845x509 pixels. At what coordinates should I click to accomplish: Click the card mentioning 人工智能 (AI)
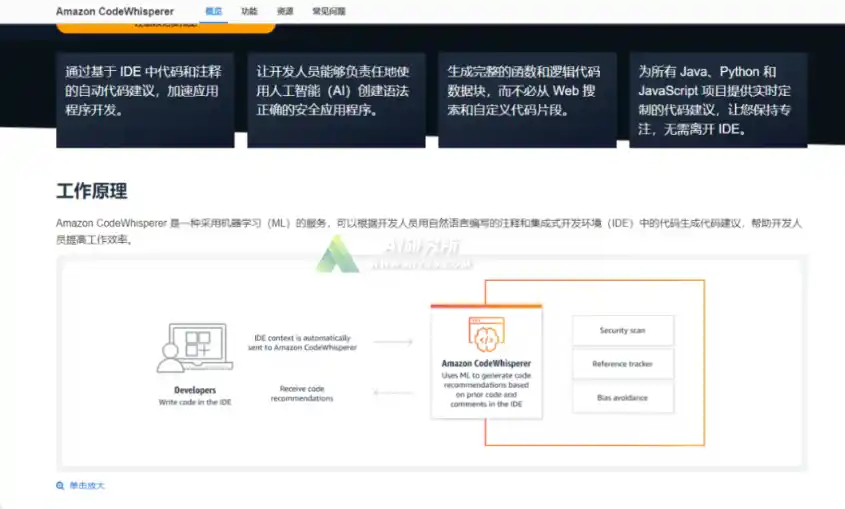pyautogui.click(x=336, y=100)
